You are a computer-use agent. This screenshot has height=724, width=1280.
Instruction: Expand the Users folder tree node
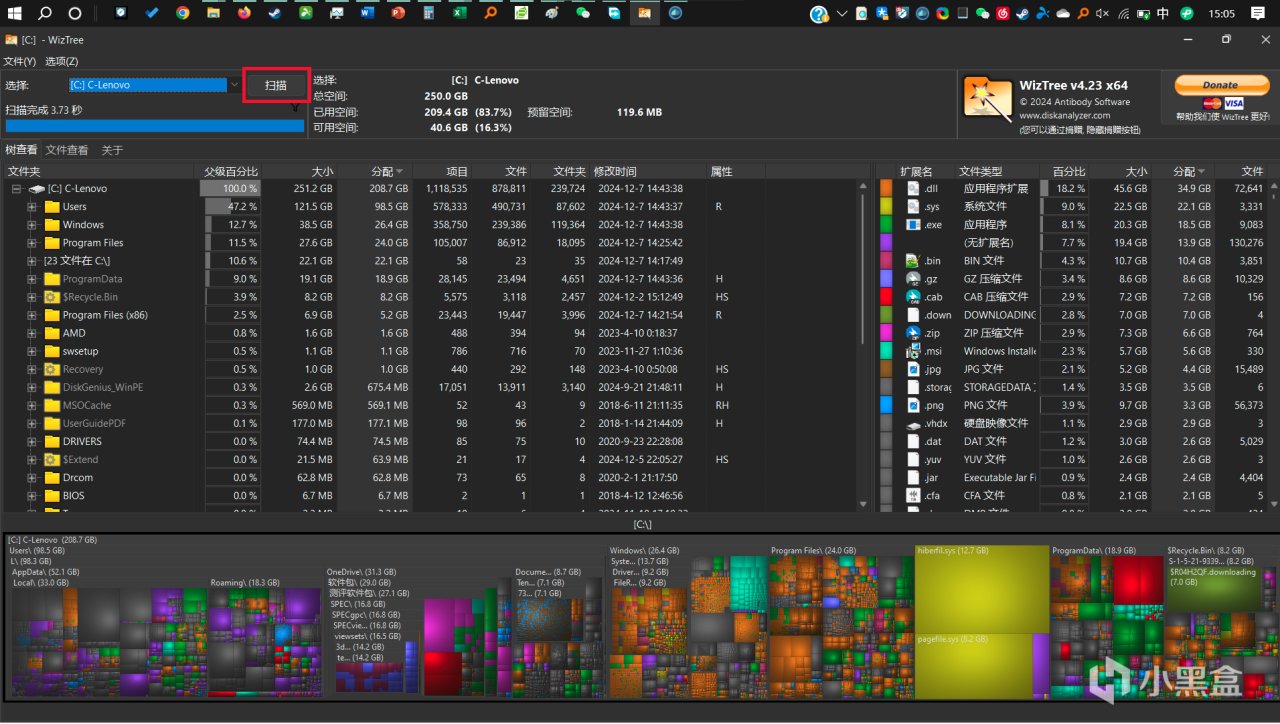tap(32, 207)
